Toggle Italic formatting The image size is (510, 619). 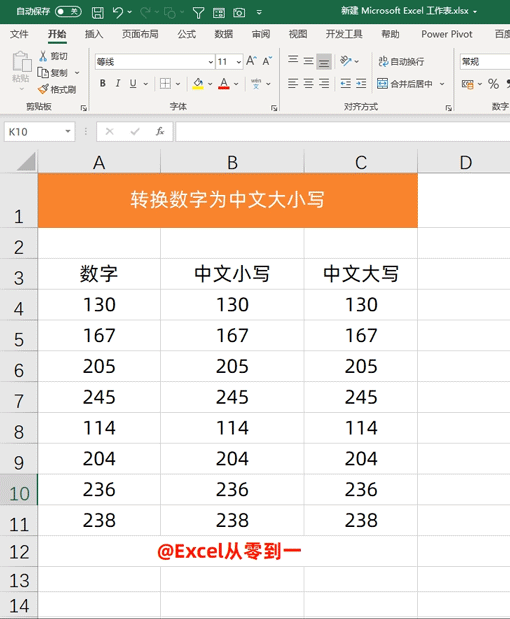[x=118, y=83]
